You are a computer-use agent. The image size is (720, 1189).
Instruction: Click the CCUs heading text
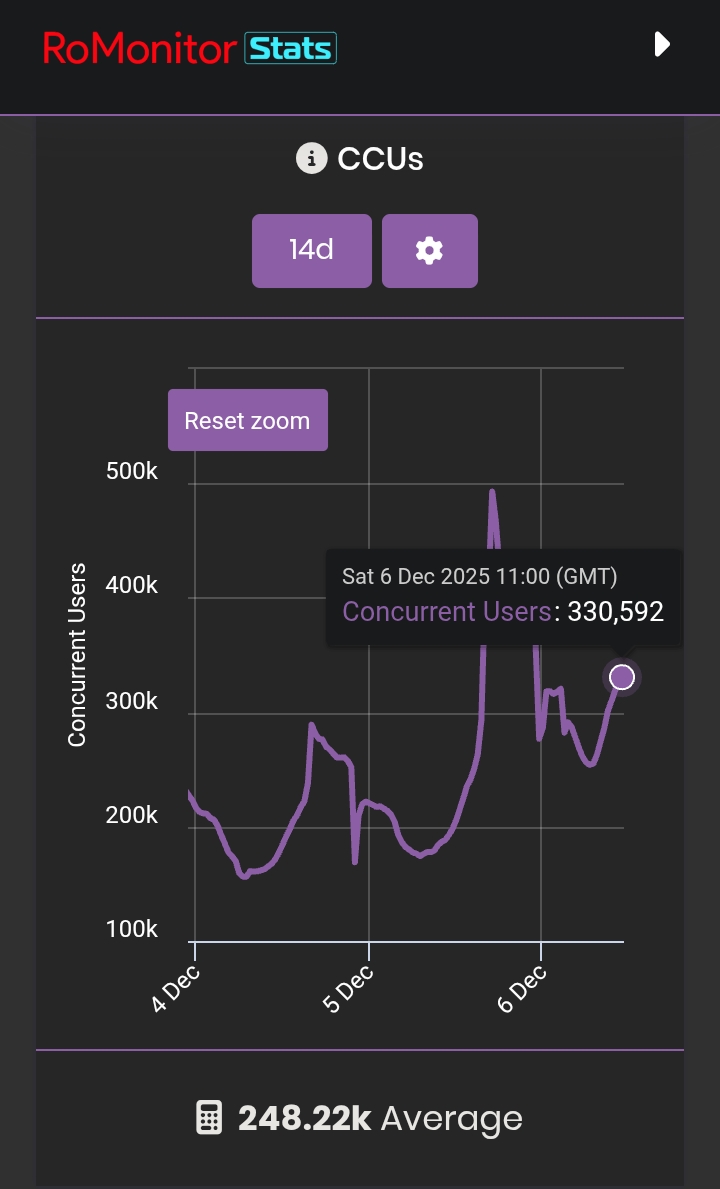[380, 159]
